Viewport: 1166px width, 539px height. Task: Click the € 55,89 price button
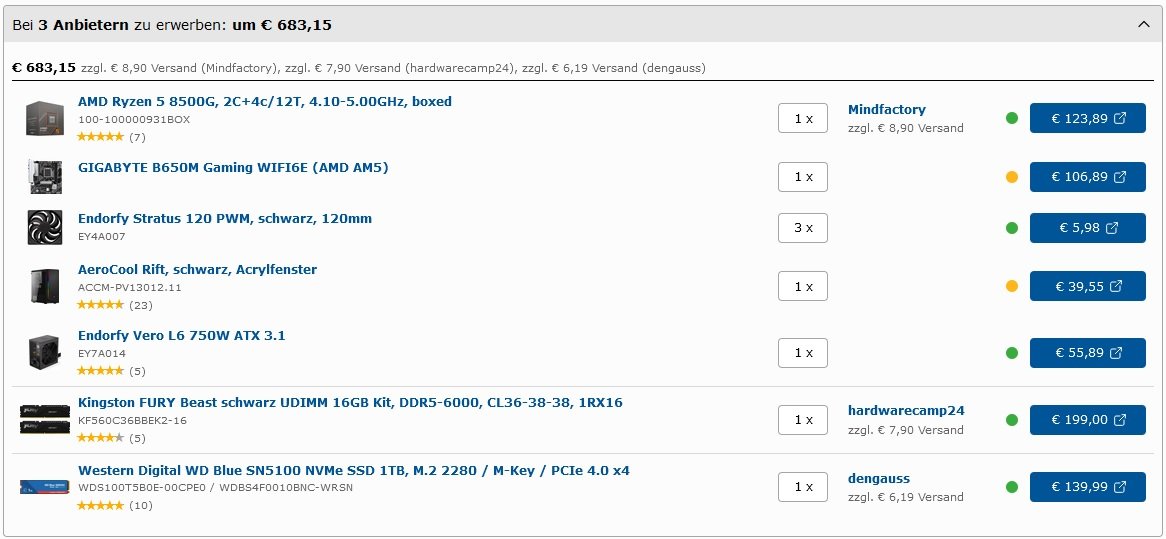(x=1087, y=352)
